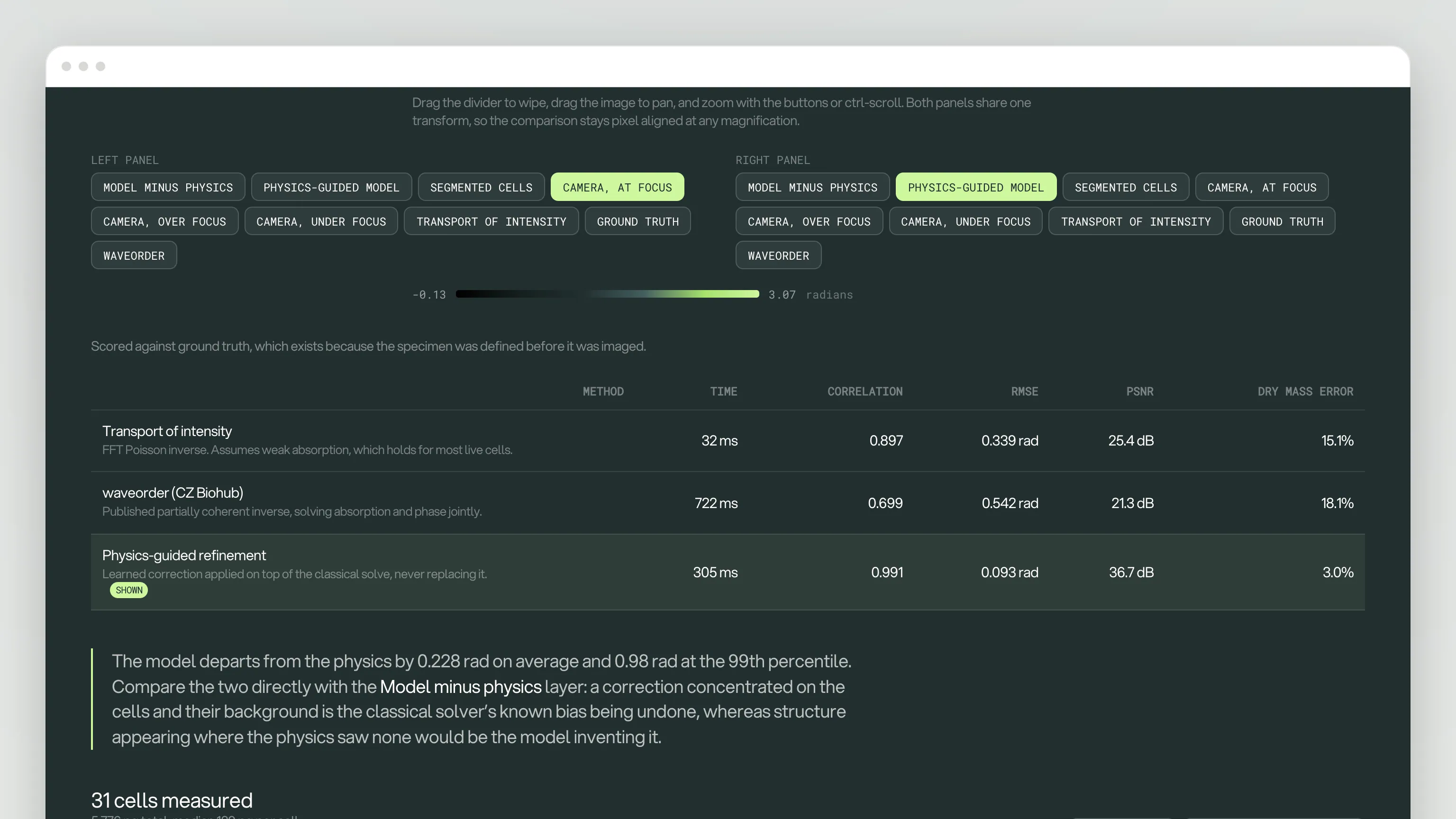Click the METHOD column header
This screenshot has width=1456, height=819.
tap(603, 391)
